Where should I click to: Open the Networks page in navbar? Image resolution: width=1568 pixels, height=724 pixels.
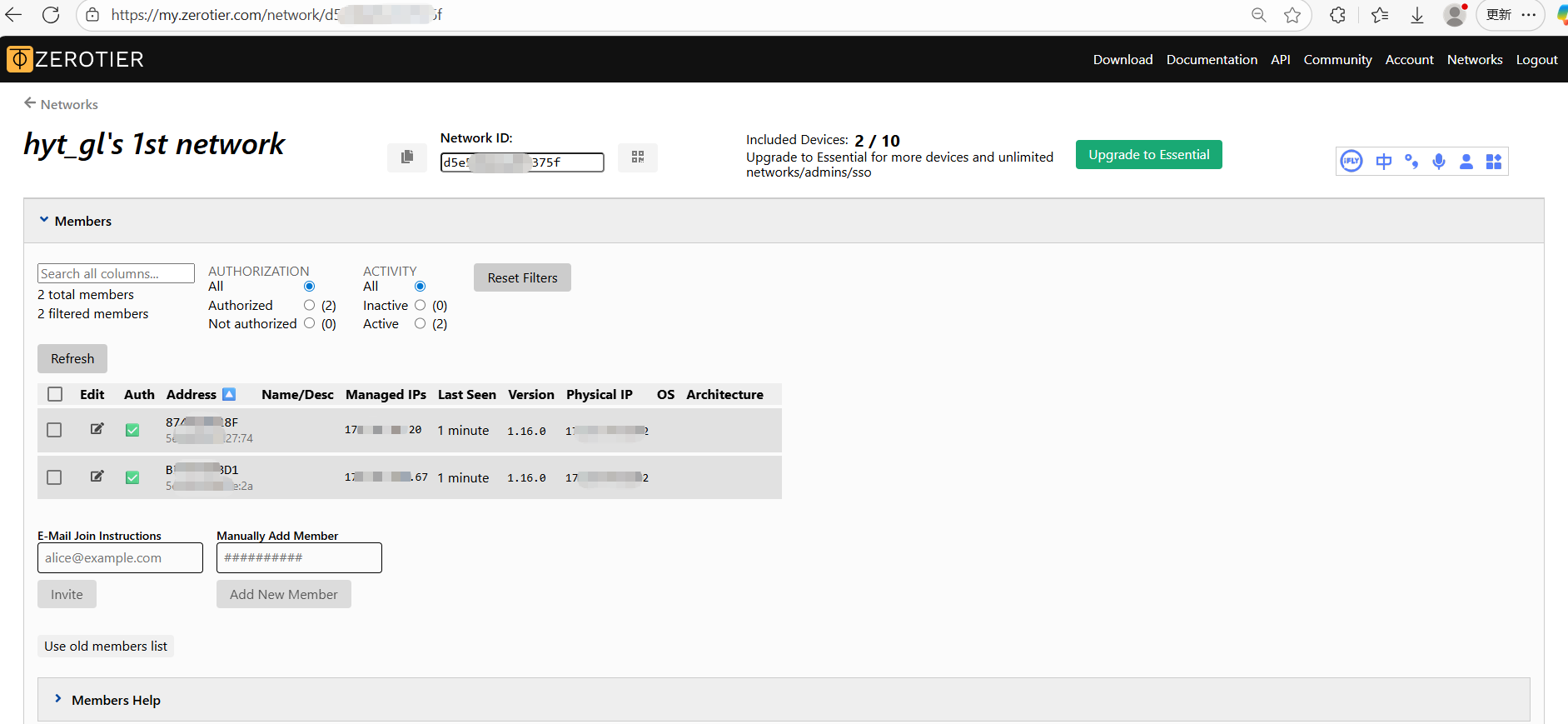pos(1475,60)
